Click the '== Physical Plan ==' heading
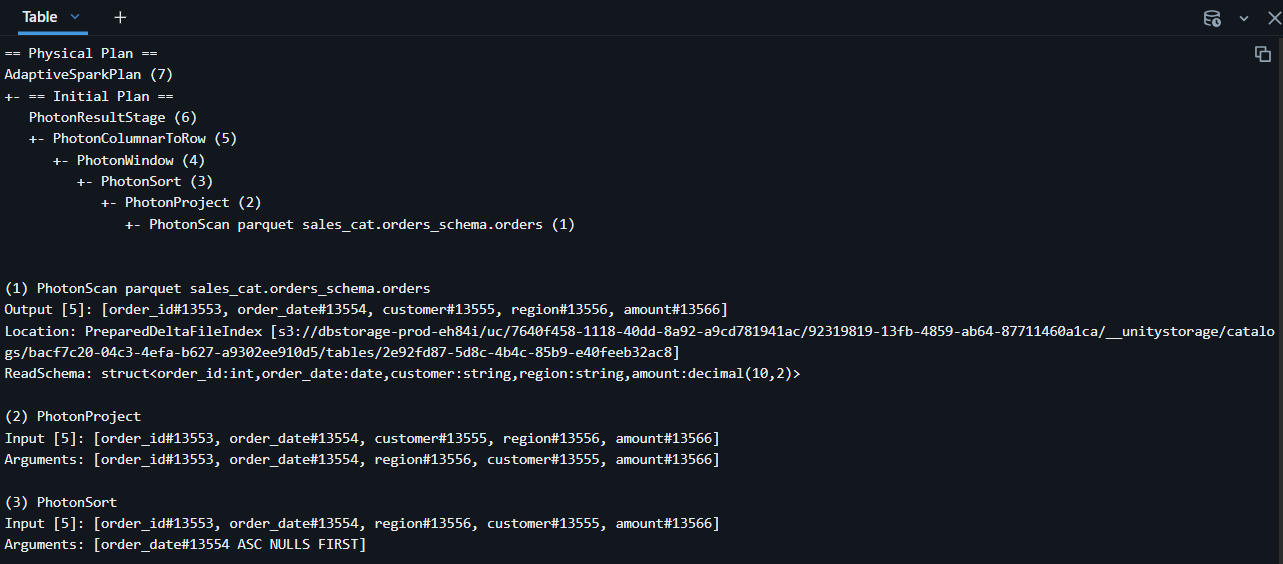The width and height of the screenshot is (1283, 564). coord(81,53)
